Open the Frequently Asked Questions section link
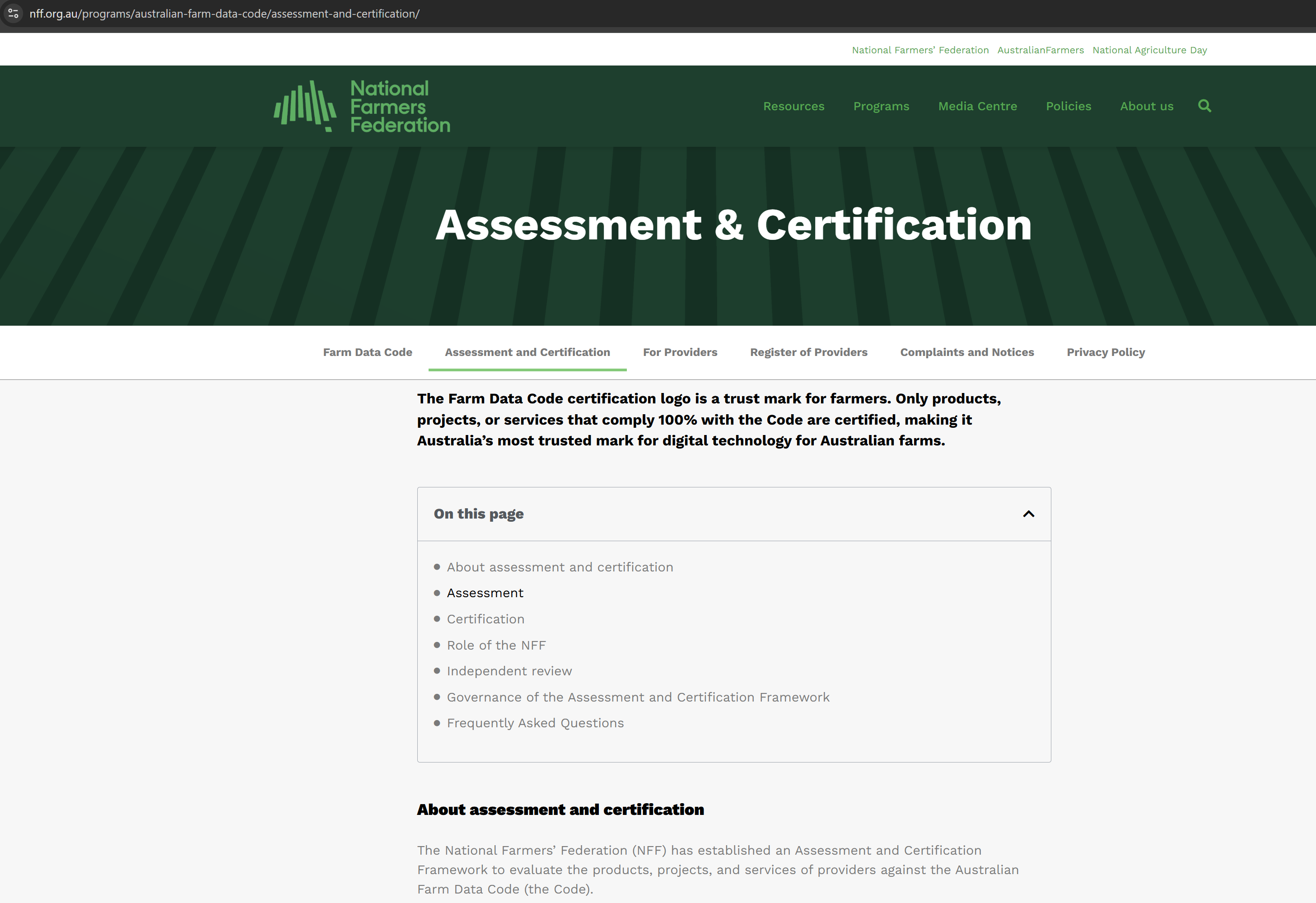The width and height of the screenshot is (1316, 903). 535,723
